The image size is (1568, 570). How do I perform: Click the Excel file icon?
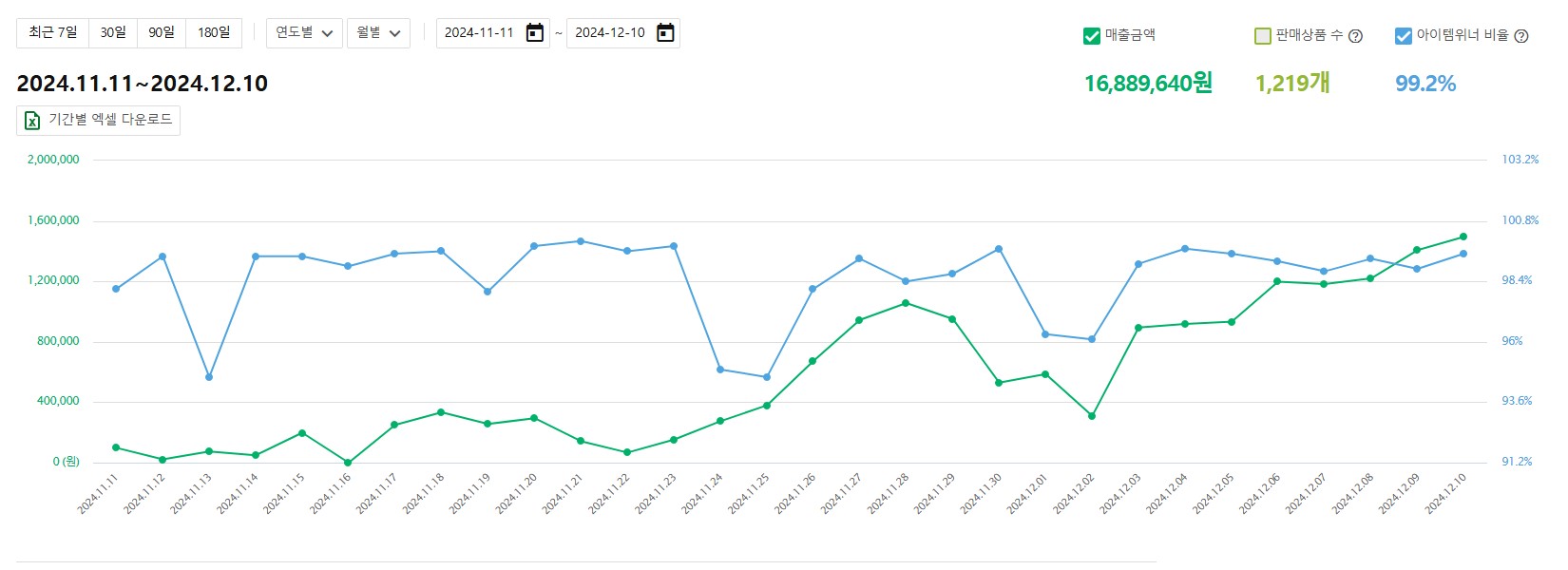pos(32,121)
